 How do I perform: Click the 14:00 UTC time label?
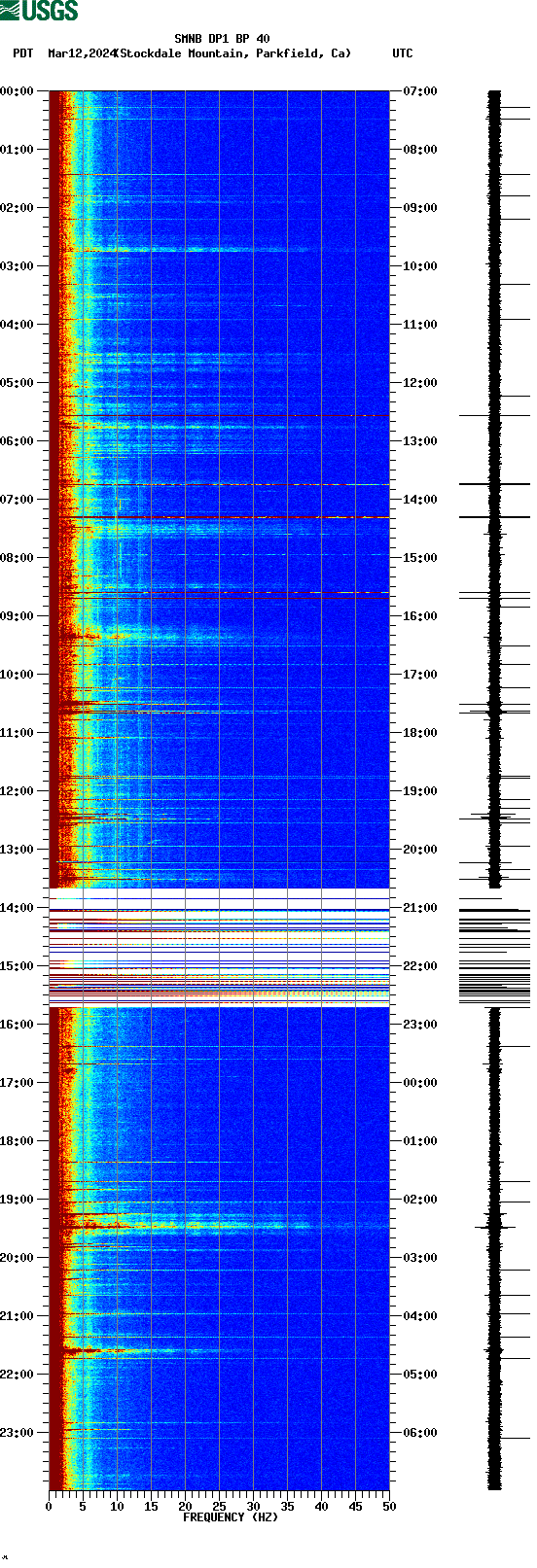click(420, 500)
